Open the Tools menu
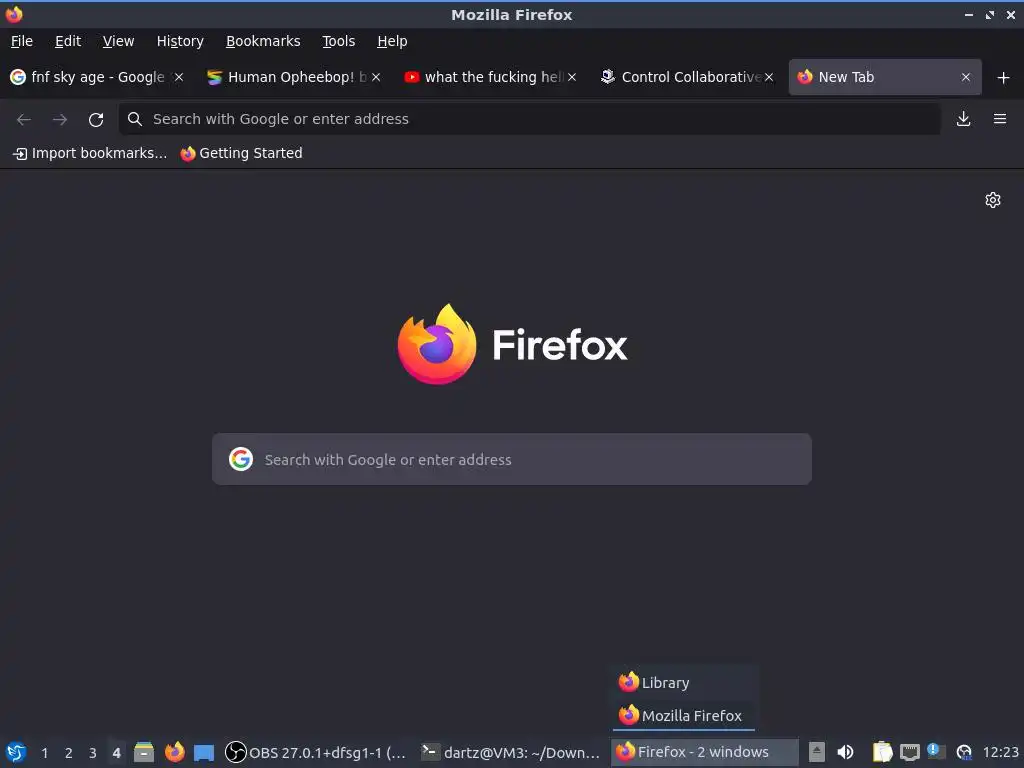Screen dimensions: 1024x768 click(x=338, y=41)
